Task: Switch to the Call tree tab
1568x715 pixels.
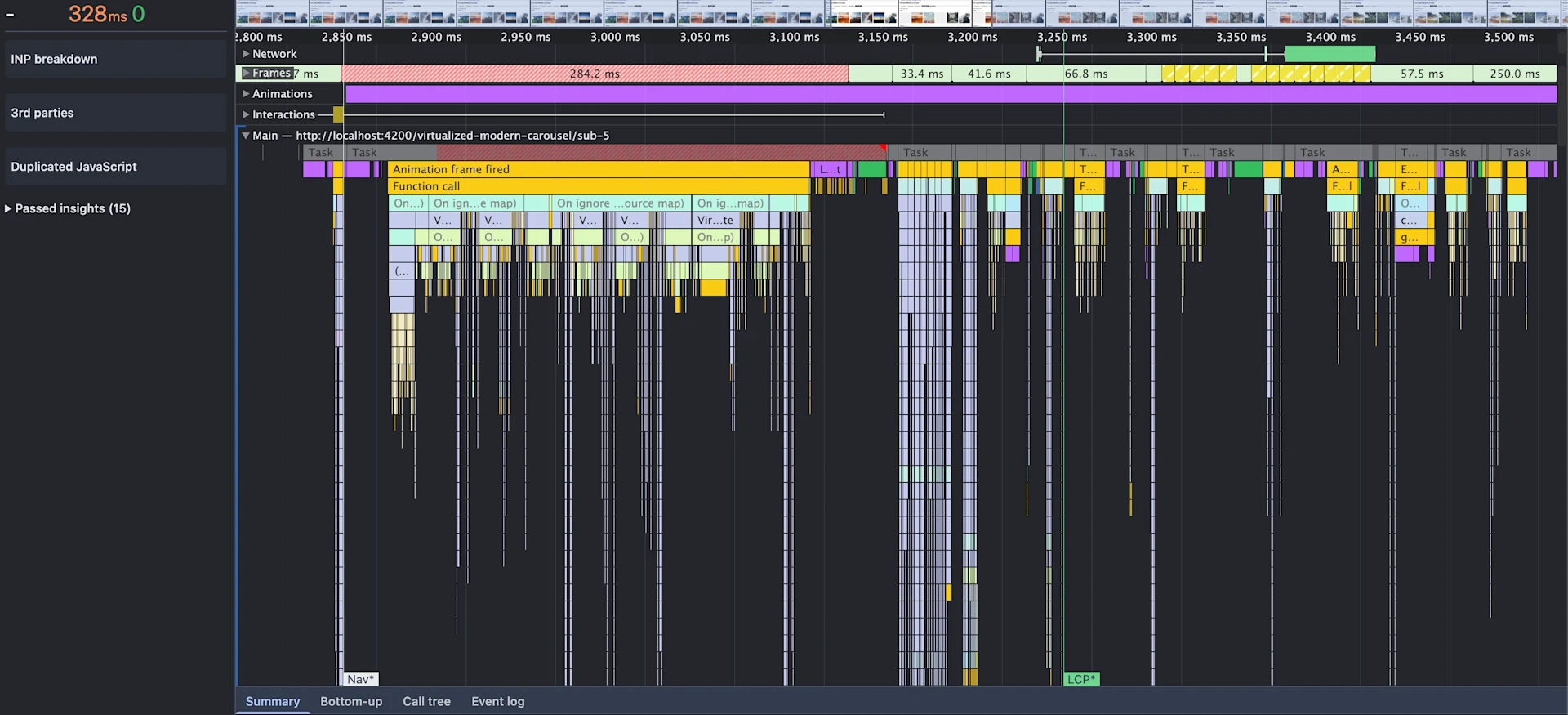Action: (426, 701)
